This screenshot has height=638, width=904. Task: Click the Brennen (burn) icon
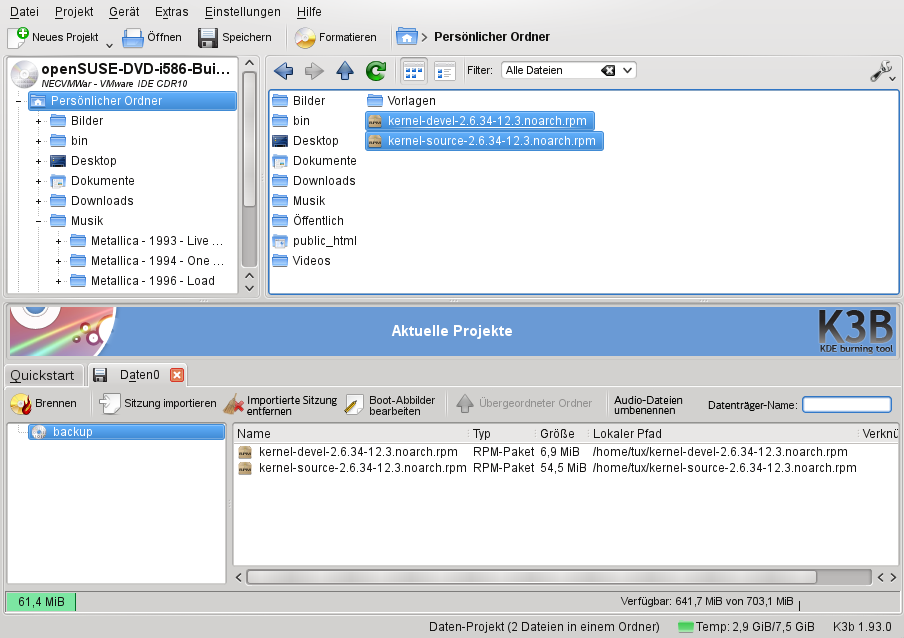click(x=20, y=404)
